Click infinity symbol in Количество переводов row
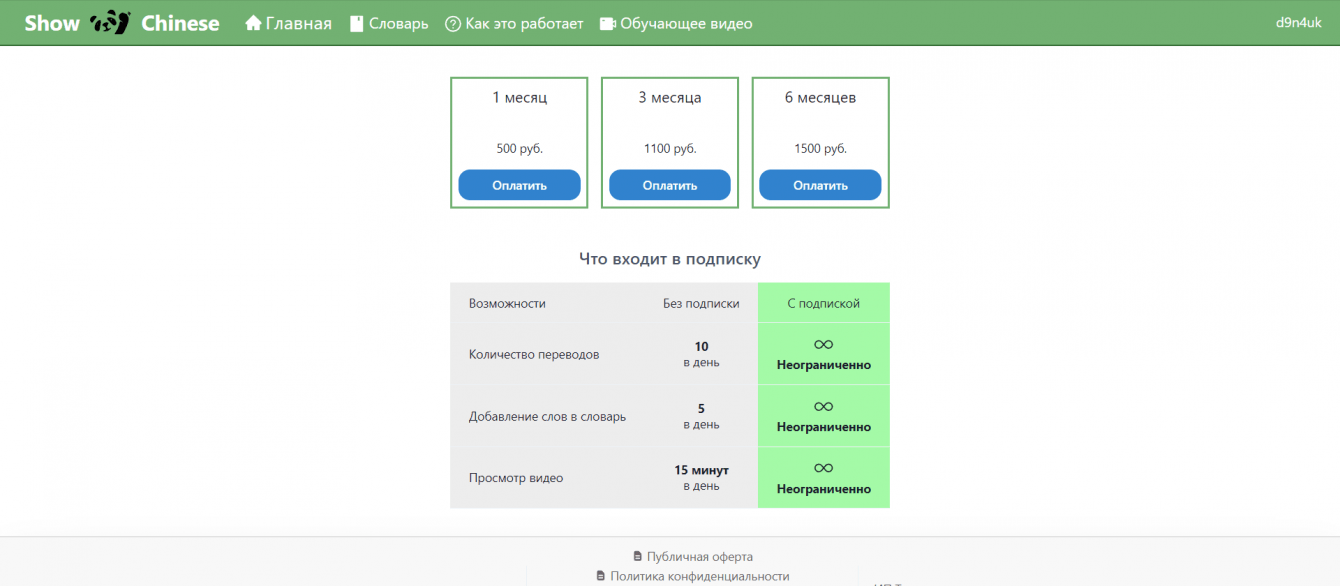 click(x=823, y=345)
